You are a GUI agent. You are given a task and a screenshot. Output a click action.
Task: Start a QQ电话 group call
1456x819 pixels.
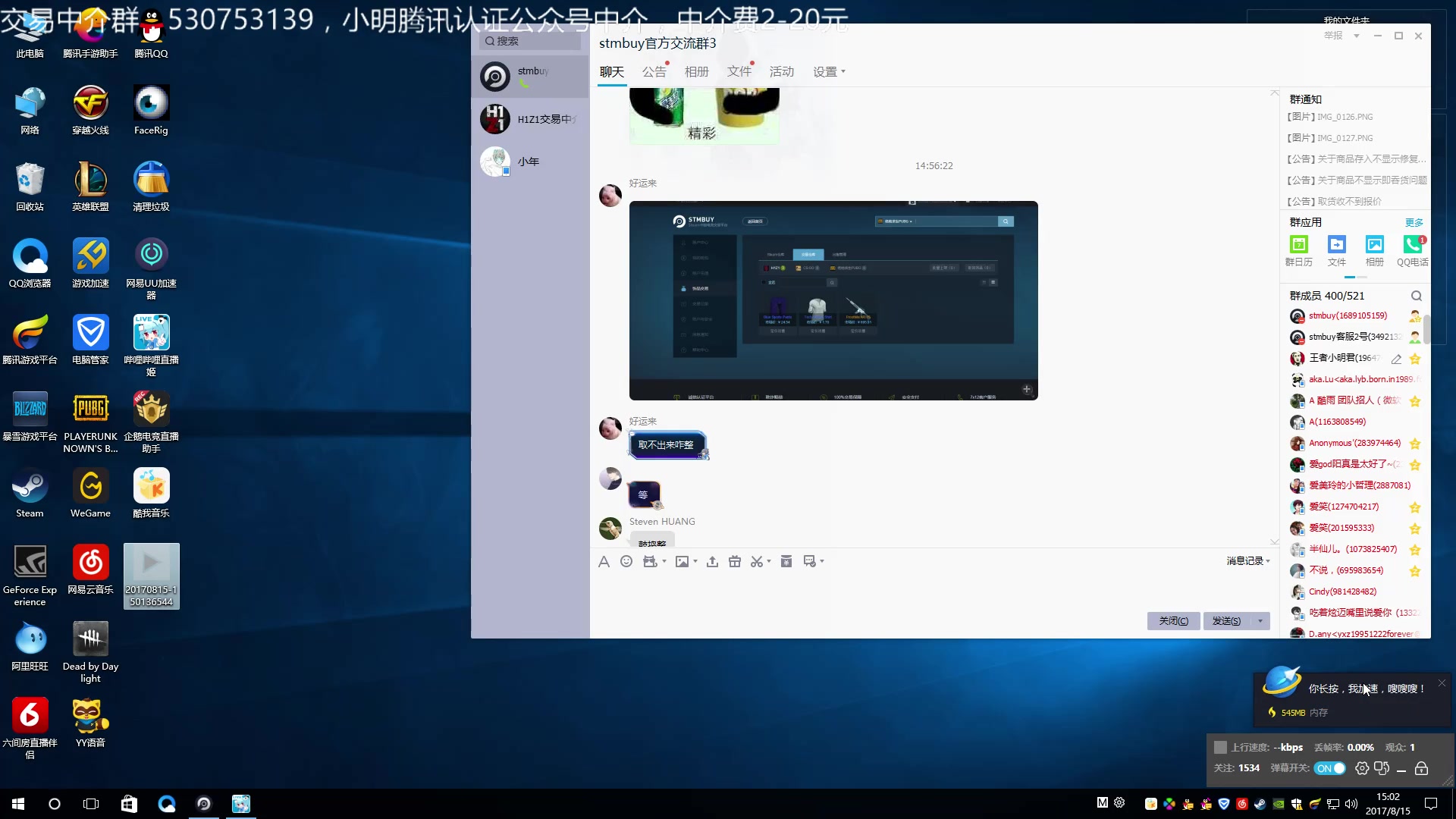point(1413,250)
